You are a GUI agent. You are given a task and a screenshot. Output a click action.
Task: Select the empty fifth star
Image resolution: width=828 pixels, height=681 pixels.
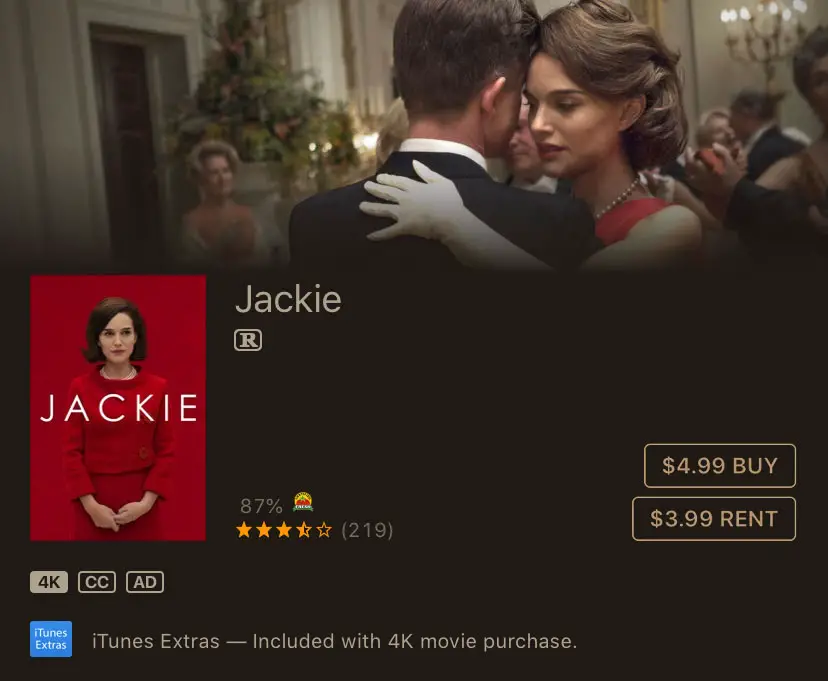(x=324, y=529)
